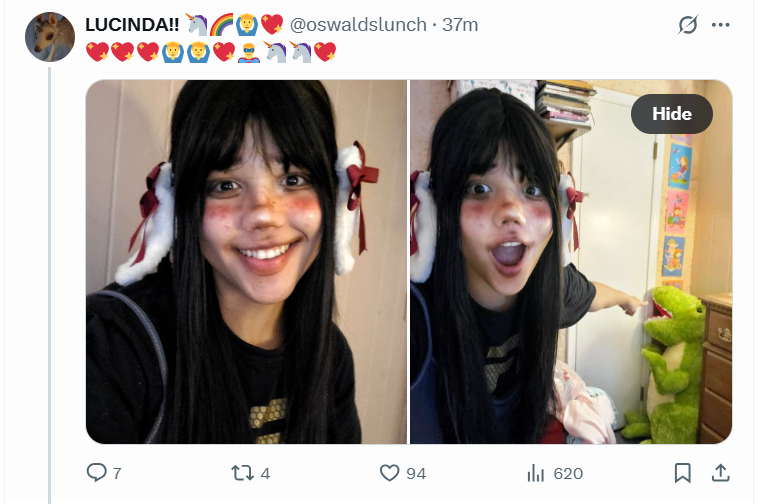Open the reply comment icon
The width and height of the screenshot is (765, 504).
tap(97, 472)
